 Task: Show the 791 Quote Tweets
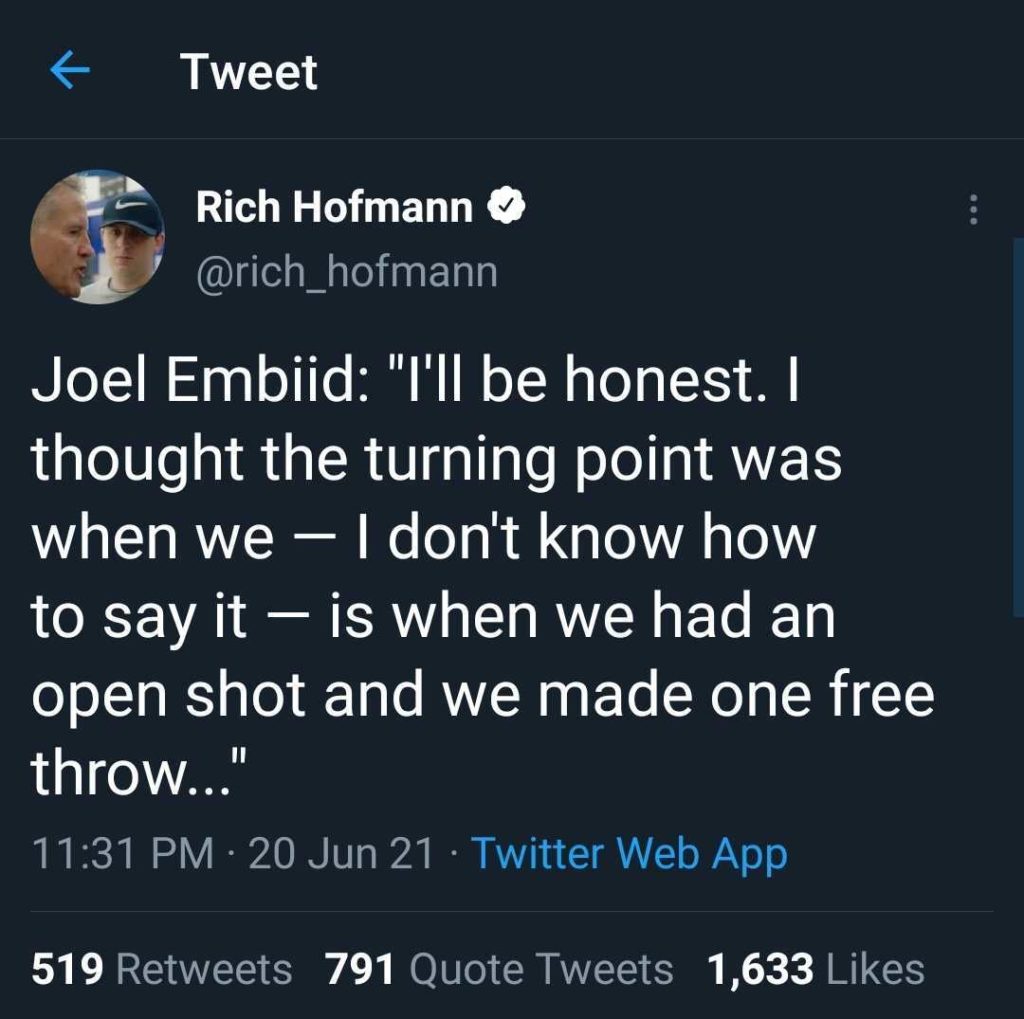coord(499,969)
